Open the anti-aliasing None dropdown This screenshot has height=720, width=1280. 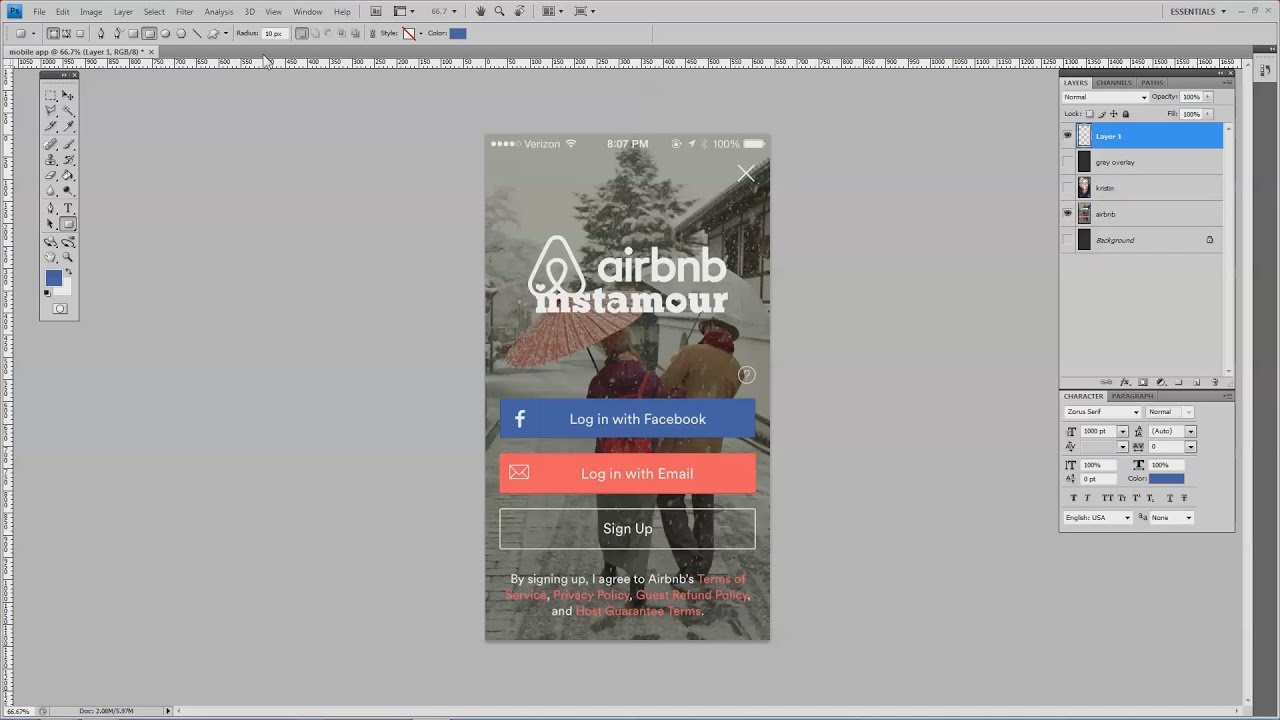(1171, 517)
